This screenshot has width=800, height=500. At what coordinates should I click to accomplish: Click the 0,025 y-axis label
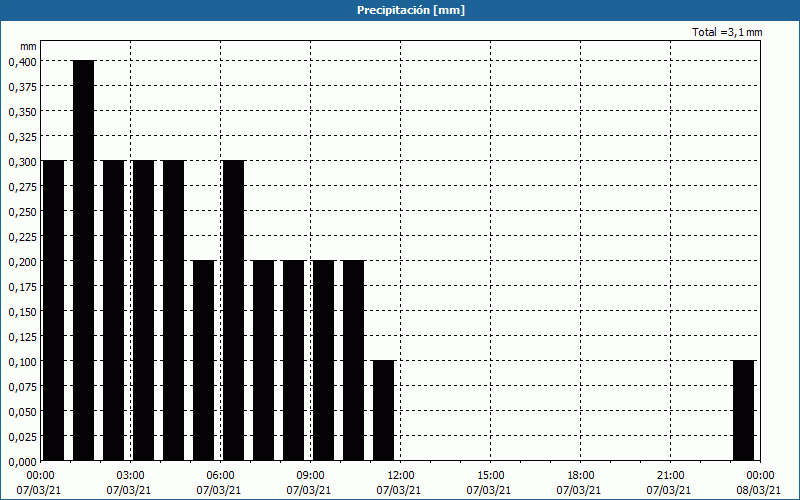(22, 437)
